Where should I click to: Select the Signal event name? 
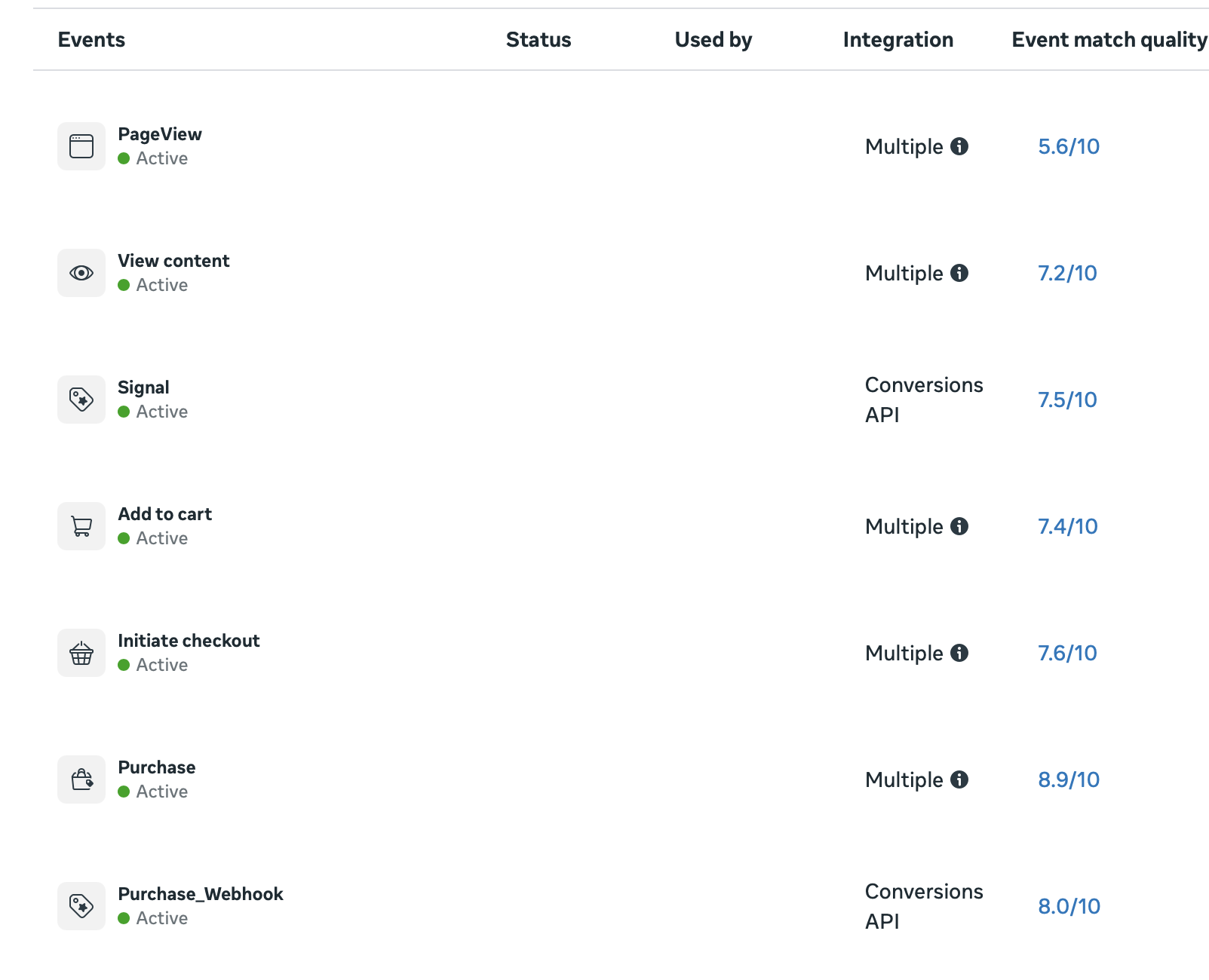point(143,387)
